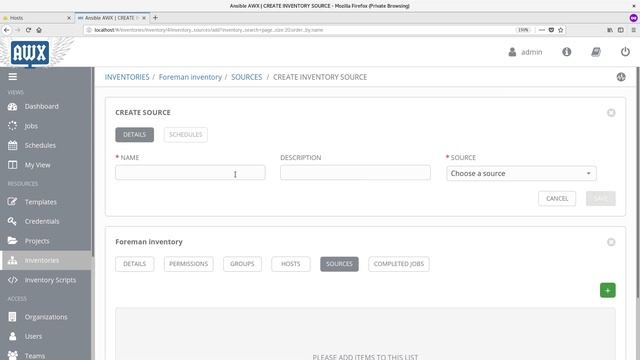This screenshot has height=360, width=640.
Task: Open the Hosts tab of Foreman inventory
Action: tap(291, 264)
